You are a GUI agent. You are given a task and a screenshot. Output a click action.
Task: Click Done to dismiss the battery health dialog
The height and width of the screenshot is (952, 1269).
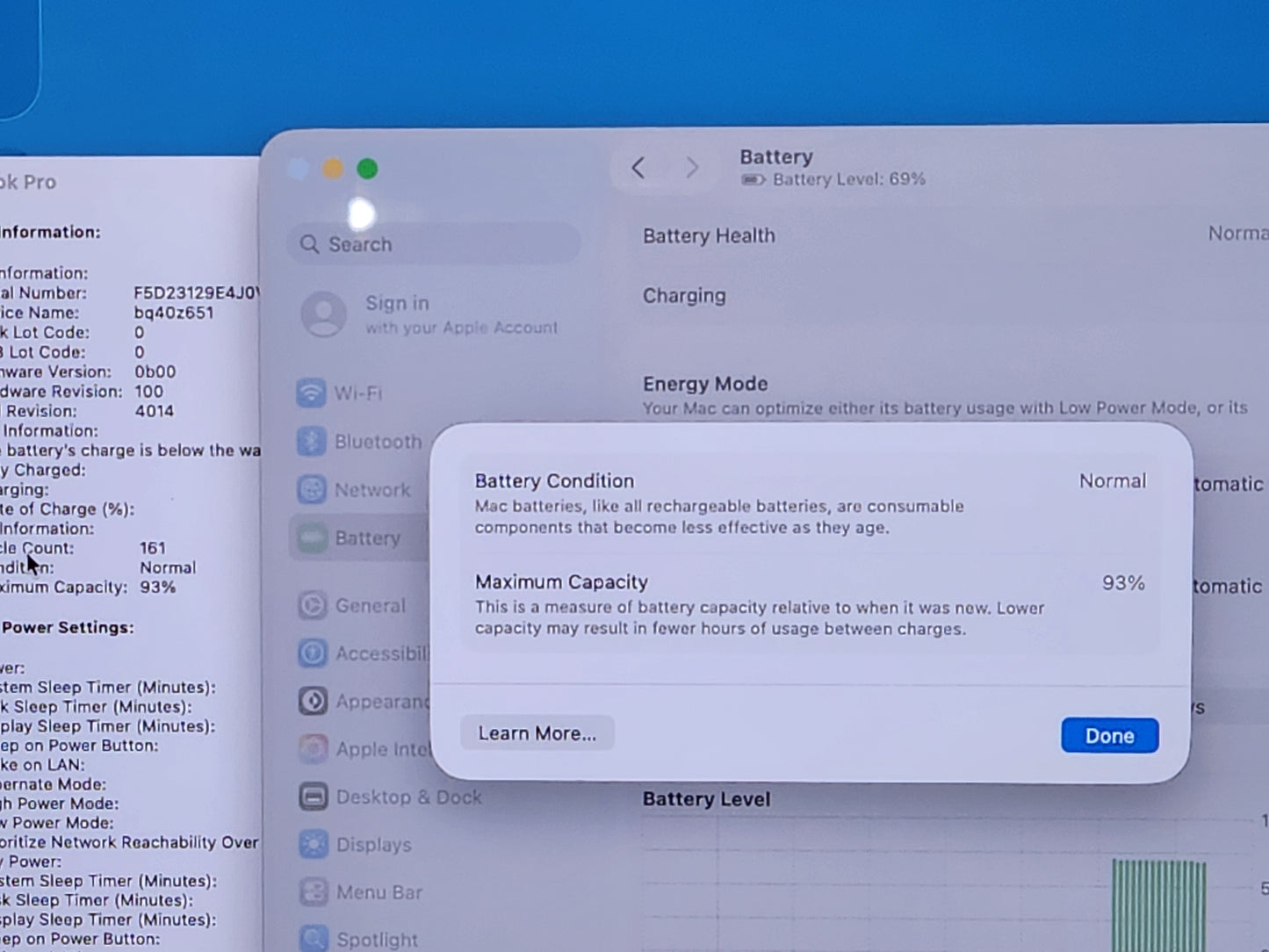click(1109, 736)
